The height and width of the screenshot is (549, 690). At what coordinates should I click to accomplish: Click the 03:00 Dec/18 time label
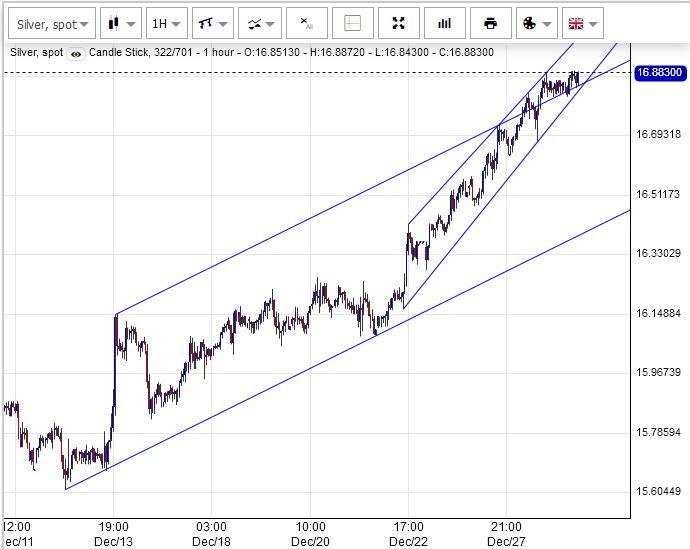pyautogui.click(x=212, y=534)
